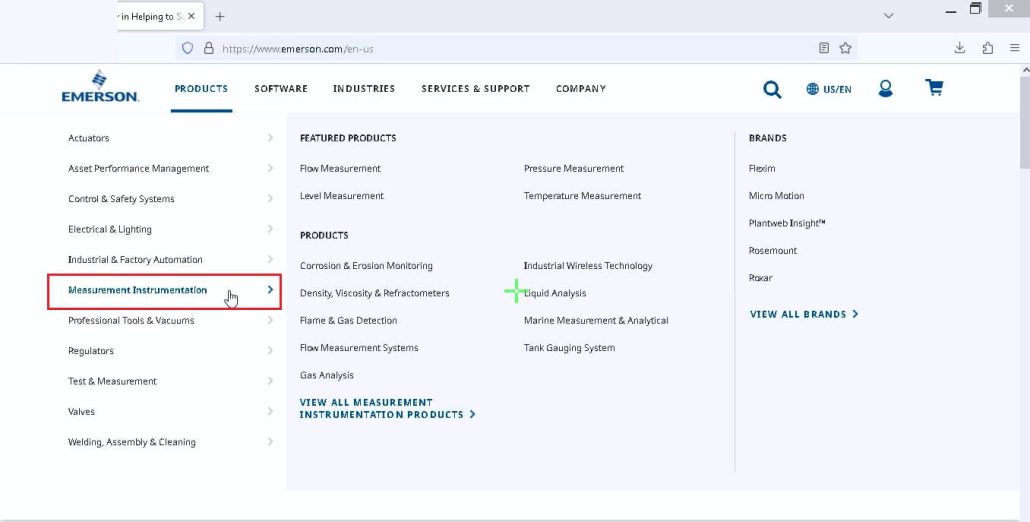Open the Services & Support menu
The height and width of the screenshot is (522, 1030).
(x=476, y=89)
